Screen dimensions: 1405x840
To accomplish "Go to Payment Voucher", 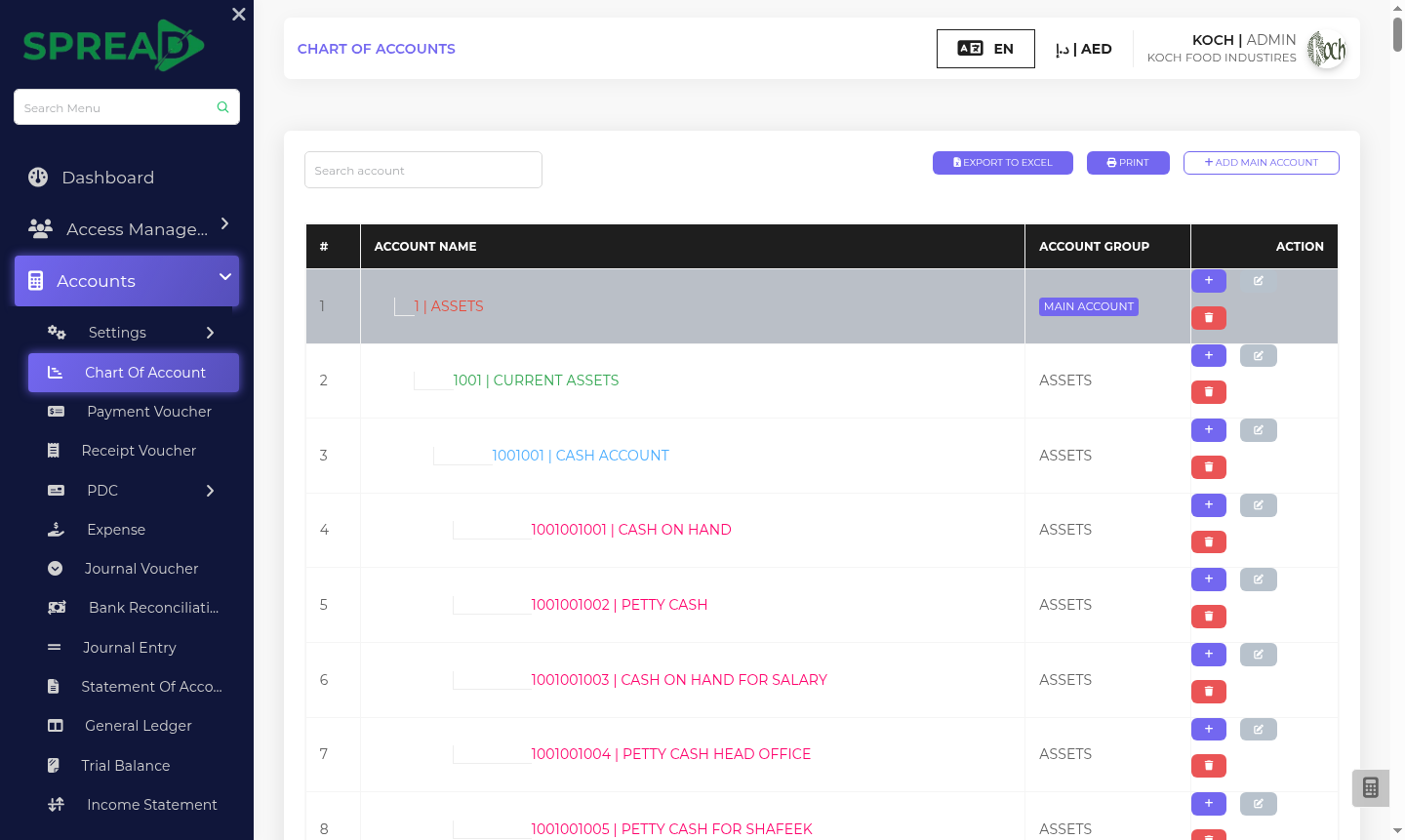I will point(134,412).
